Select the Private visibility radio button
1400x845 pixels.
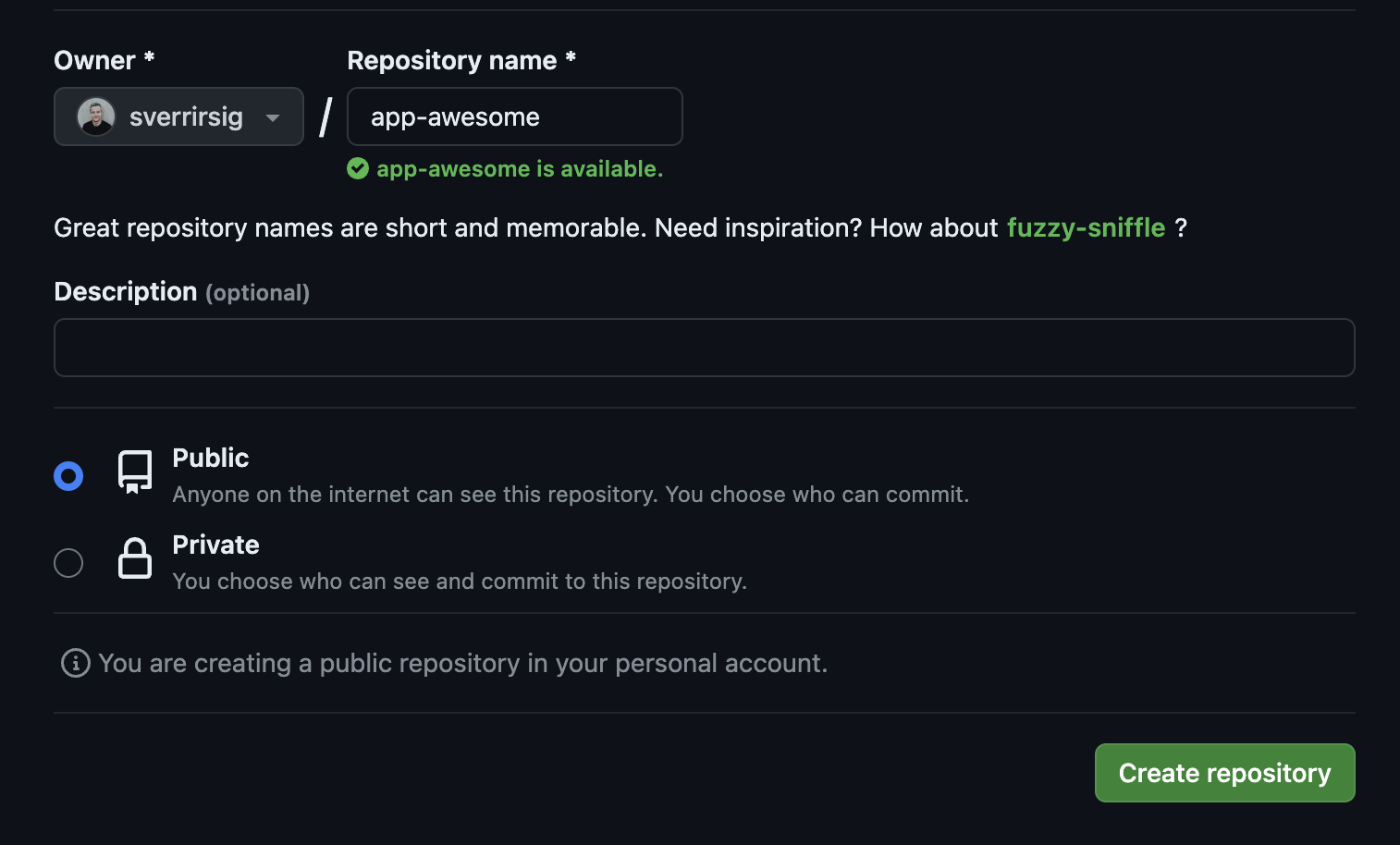tap(68, 563)
